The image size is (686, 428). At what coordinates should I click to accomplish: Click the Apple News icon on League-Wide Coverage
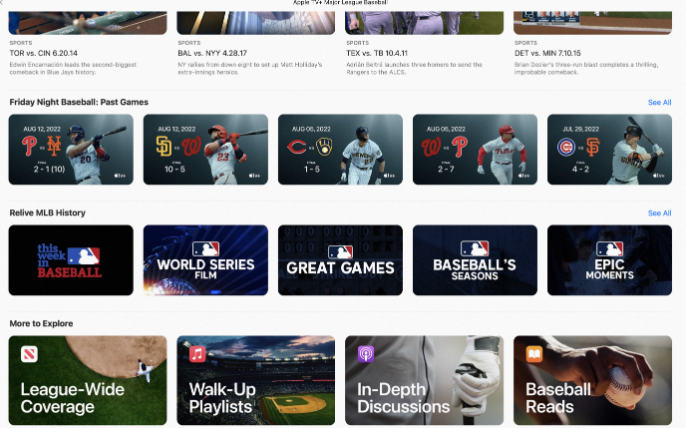[29, 354]
